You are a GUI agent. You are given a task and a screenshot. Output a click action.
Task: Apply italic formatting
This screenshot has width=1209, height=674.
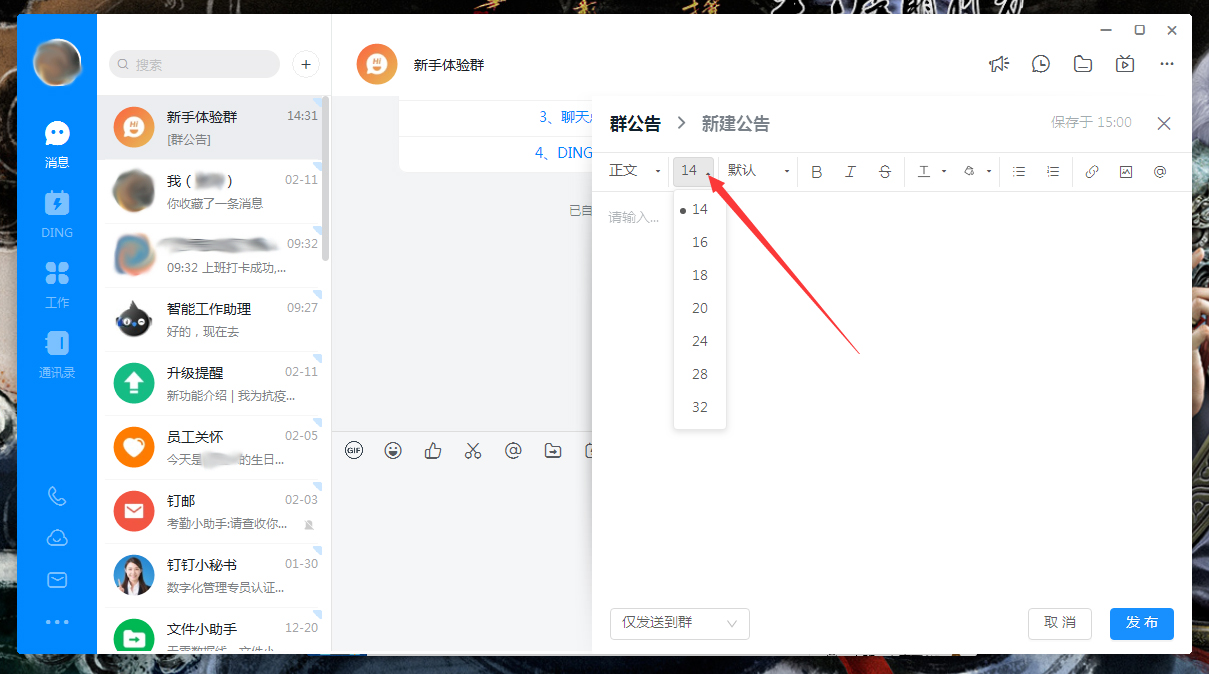coord(850,171)
